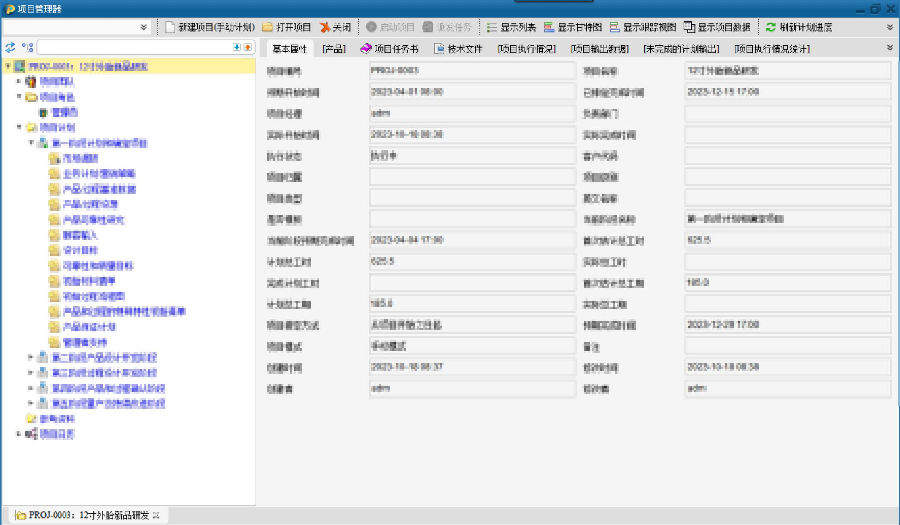Viewport: 900px width, 525px height.
Task: Click the orange up-arrow icon in tree search box
Action: [247, 47]
